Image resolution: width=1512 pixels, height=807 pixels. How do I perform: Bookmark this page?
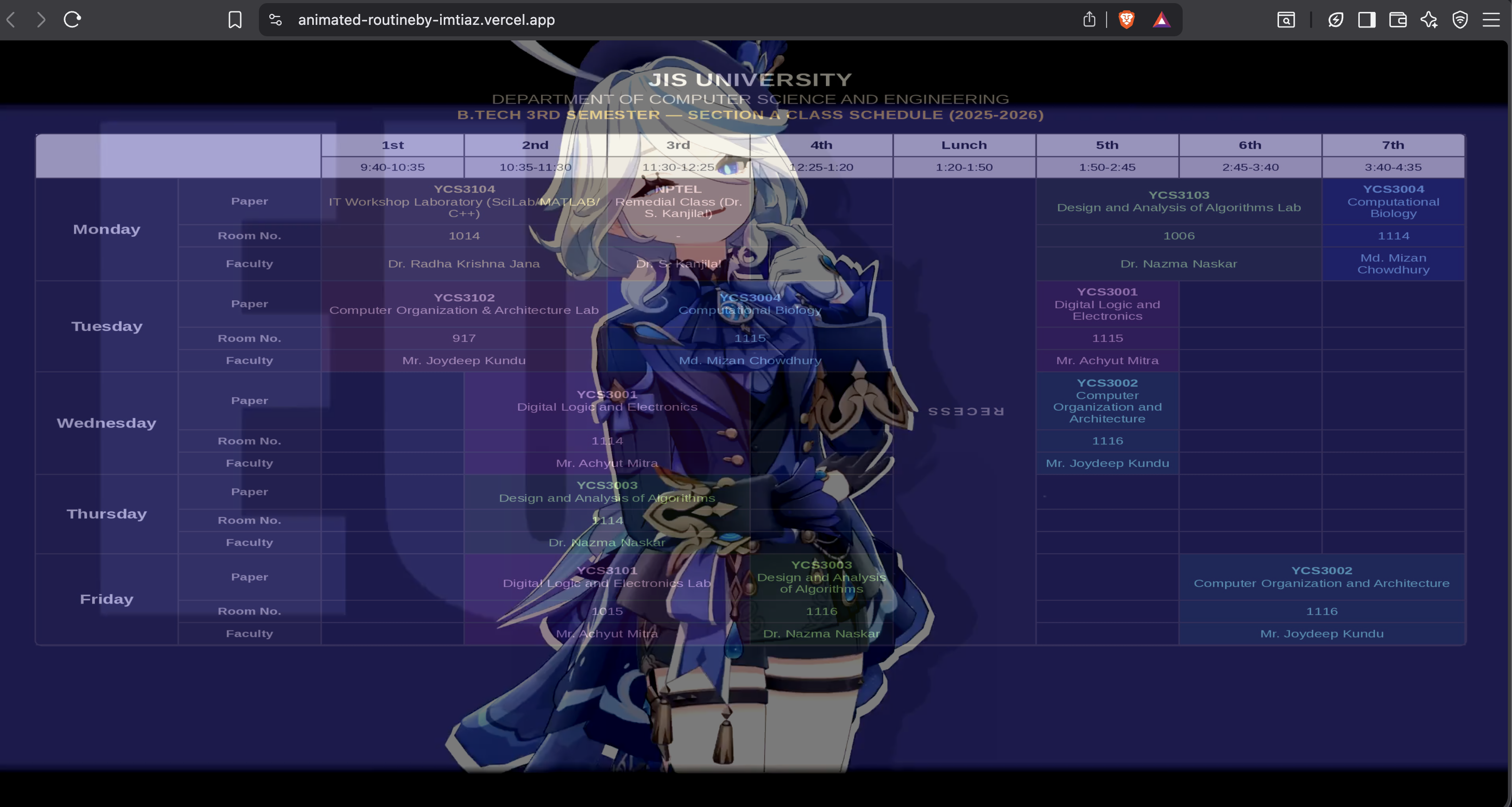[235, 19]
